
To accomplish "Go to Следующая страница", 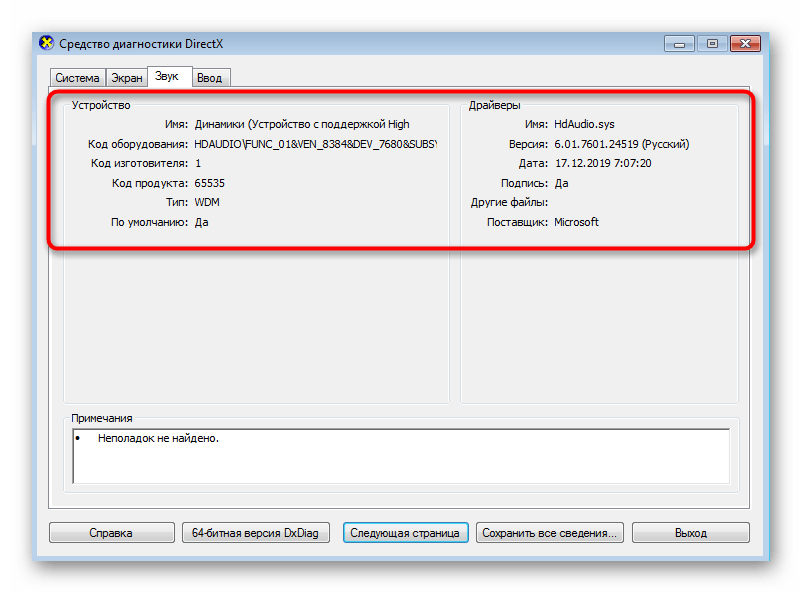I will coord(405,533).
